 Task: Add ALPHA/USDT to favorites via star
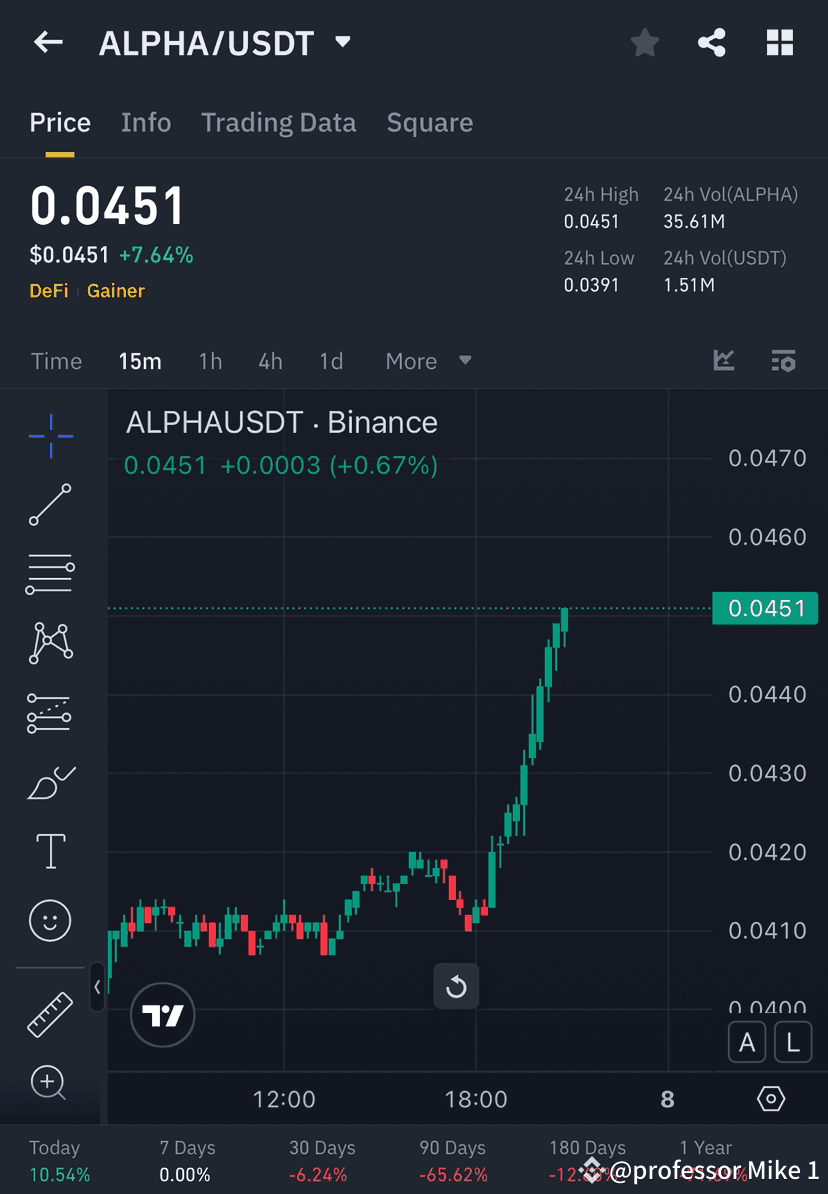pos(644,42)
